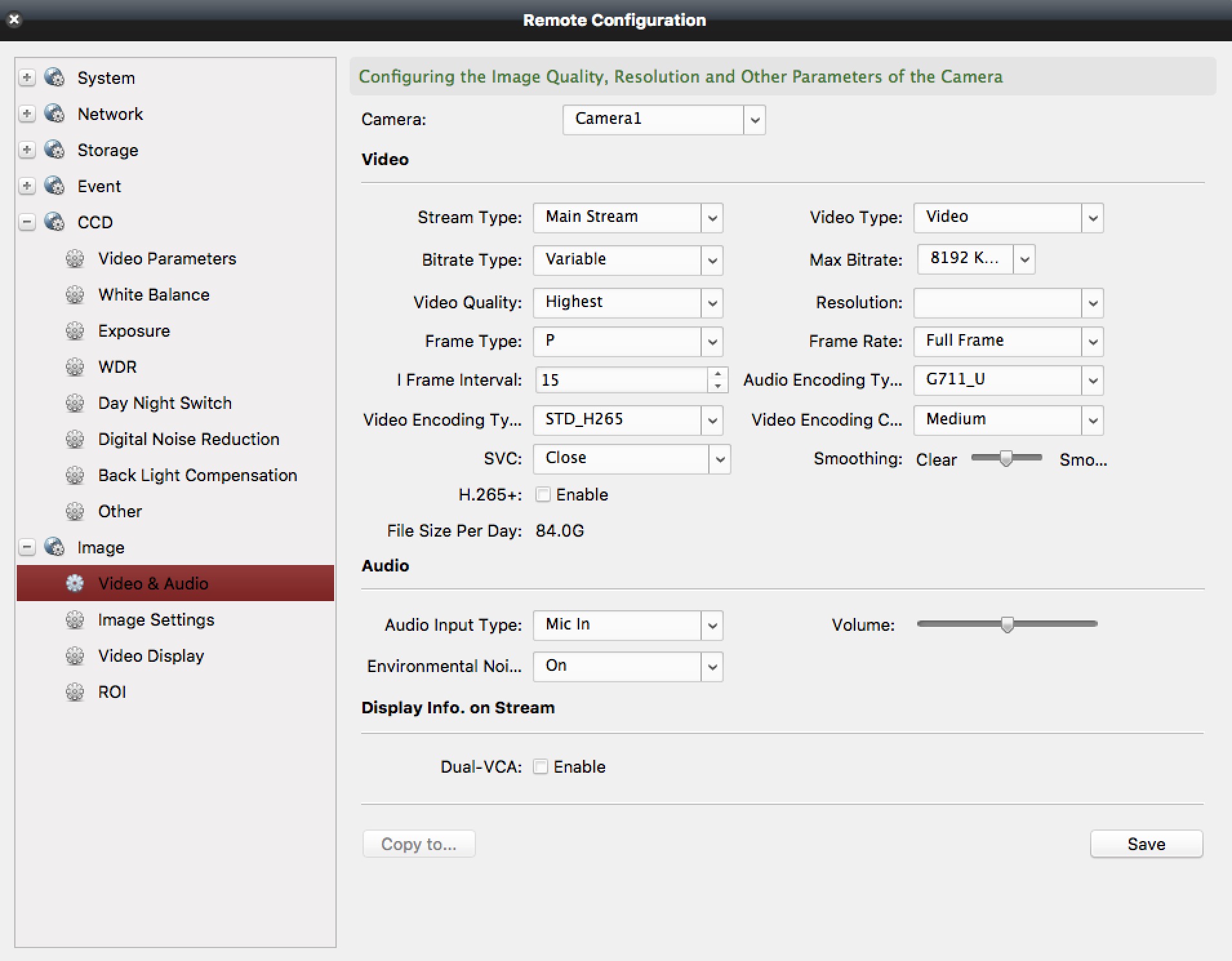Open the empty Resolution dropdown

[x=1092, y=303]
